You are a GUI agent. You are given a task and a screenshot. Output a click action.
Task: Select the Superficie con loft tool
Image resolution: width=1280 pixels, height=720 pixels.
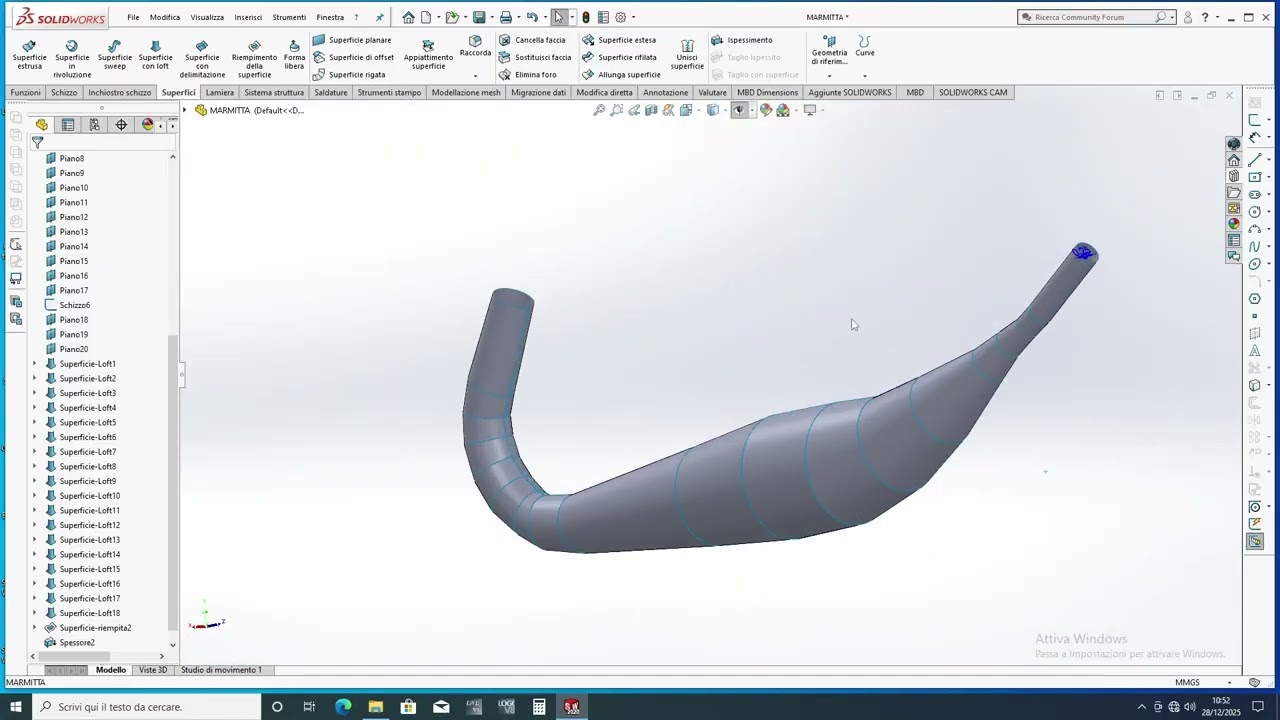tap(155, 55)
